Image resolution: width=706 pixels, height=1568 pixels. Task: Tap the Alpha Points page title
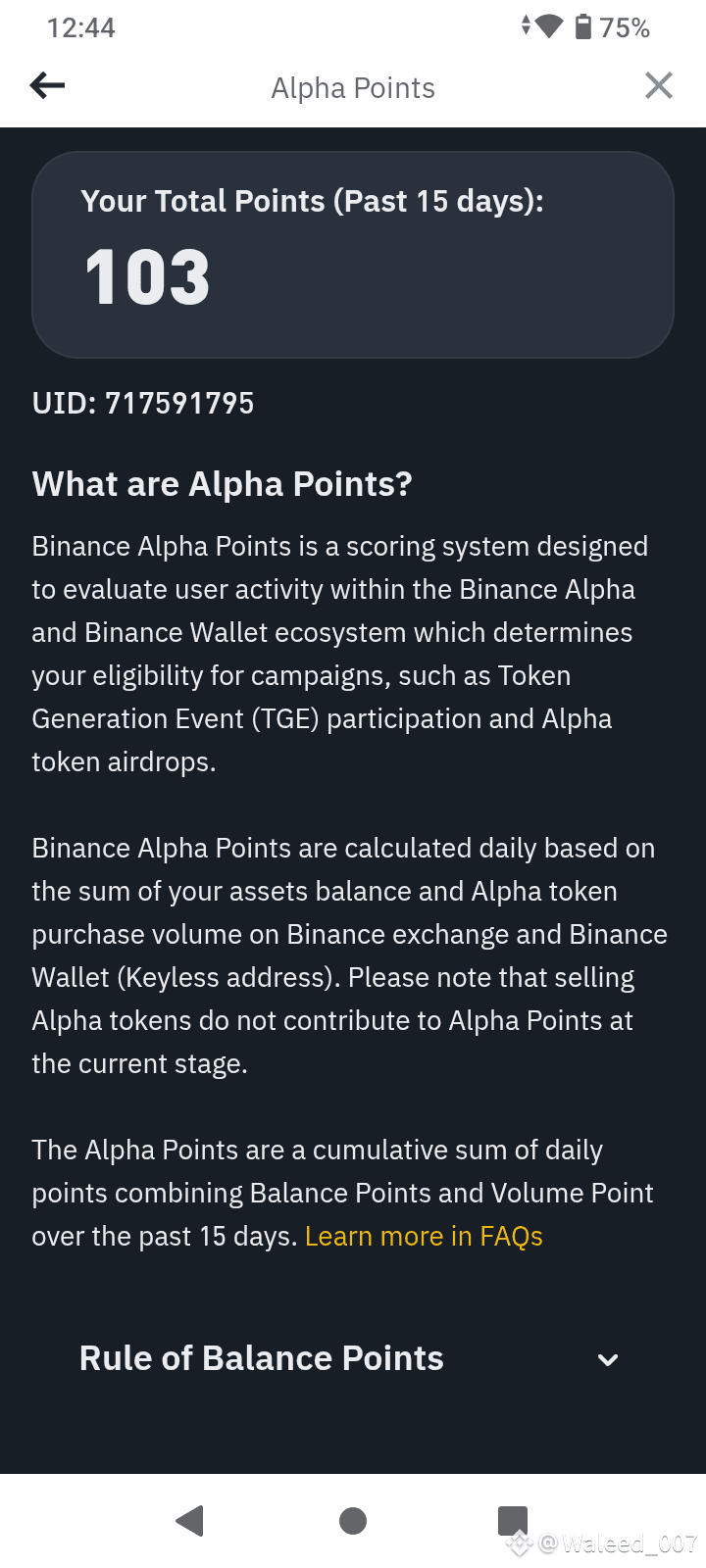[353, 88]
